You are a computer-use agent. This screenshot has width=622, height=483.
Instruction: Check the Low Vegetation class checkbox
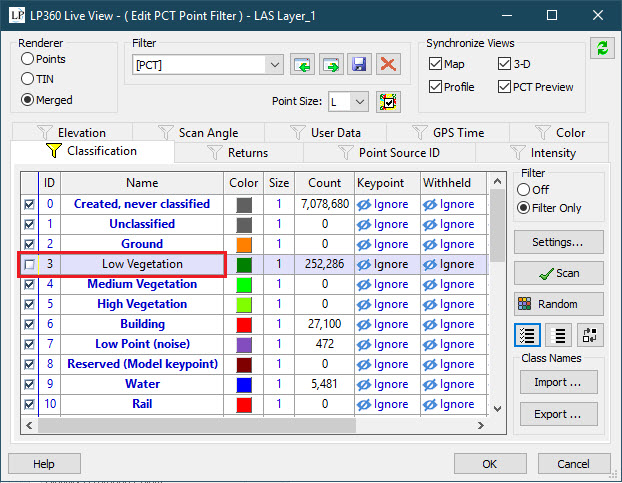[29, 264]
